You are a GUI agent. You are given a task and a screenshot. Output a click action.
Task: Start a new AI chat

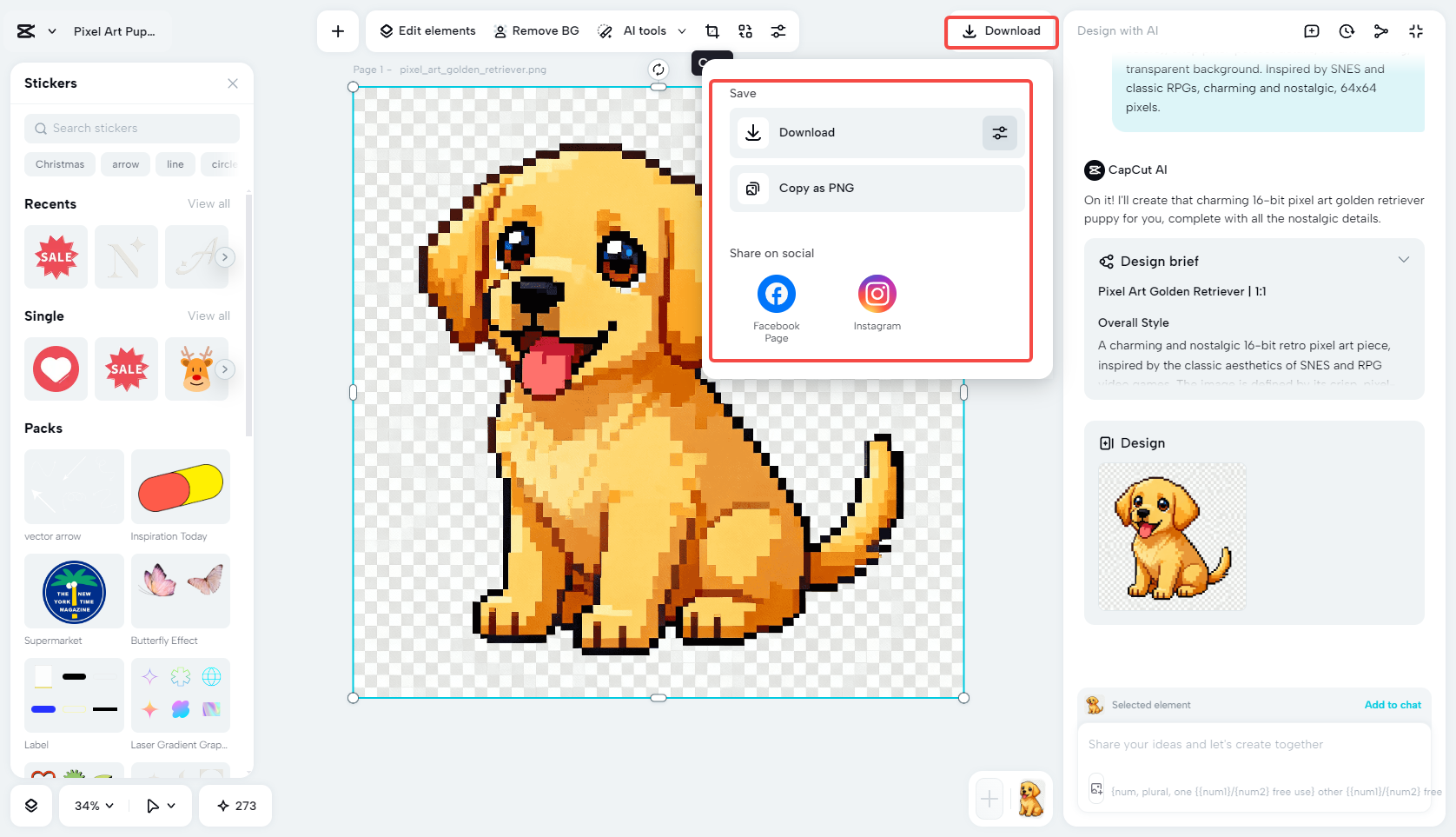click(x=1311, y=30)
